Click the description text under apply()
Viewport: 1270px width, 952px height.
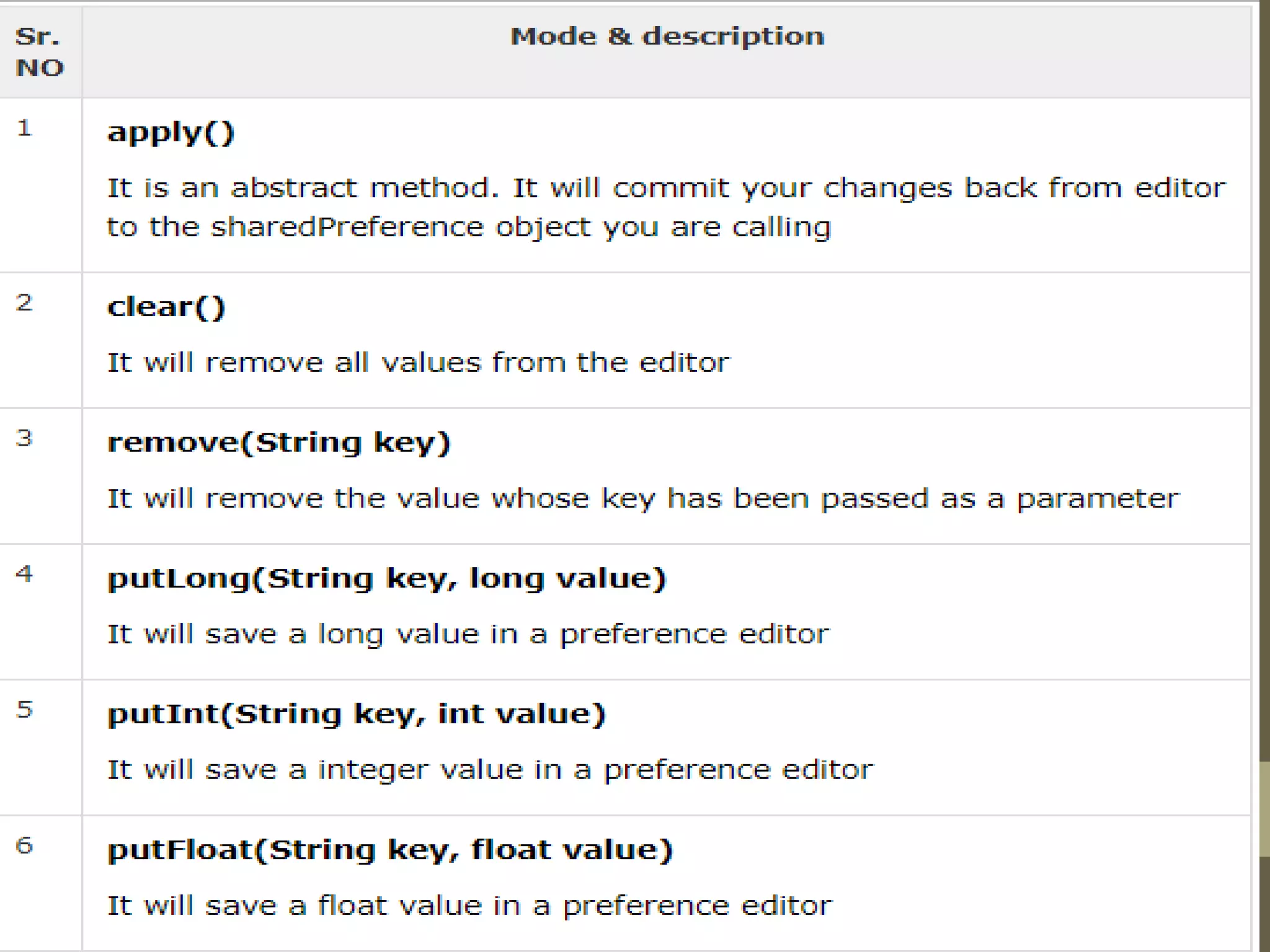pyautogui.click(x=667, y=208)
